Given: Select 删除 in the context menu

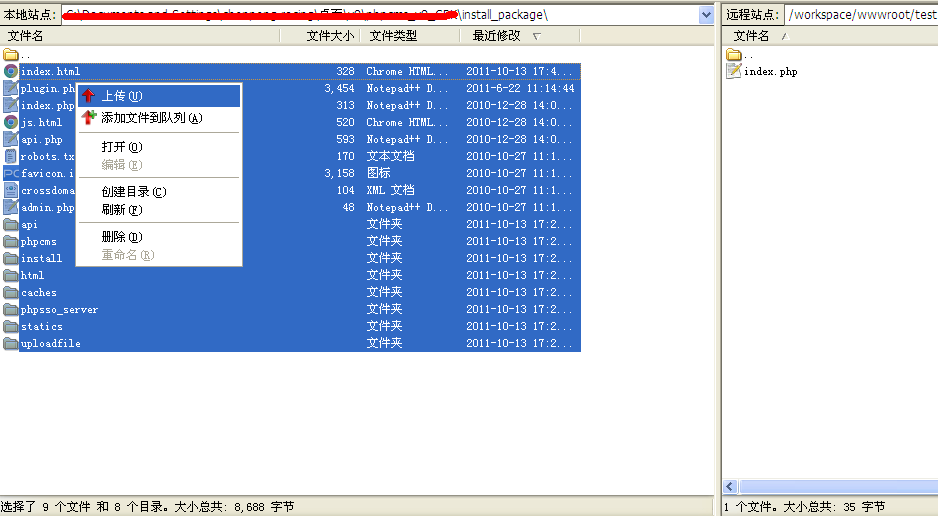Looking at the screenshot, I should (121, 237).
